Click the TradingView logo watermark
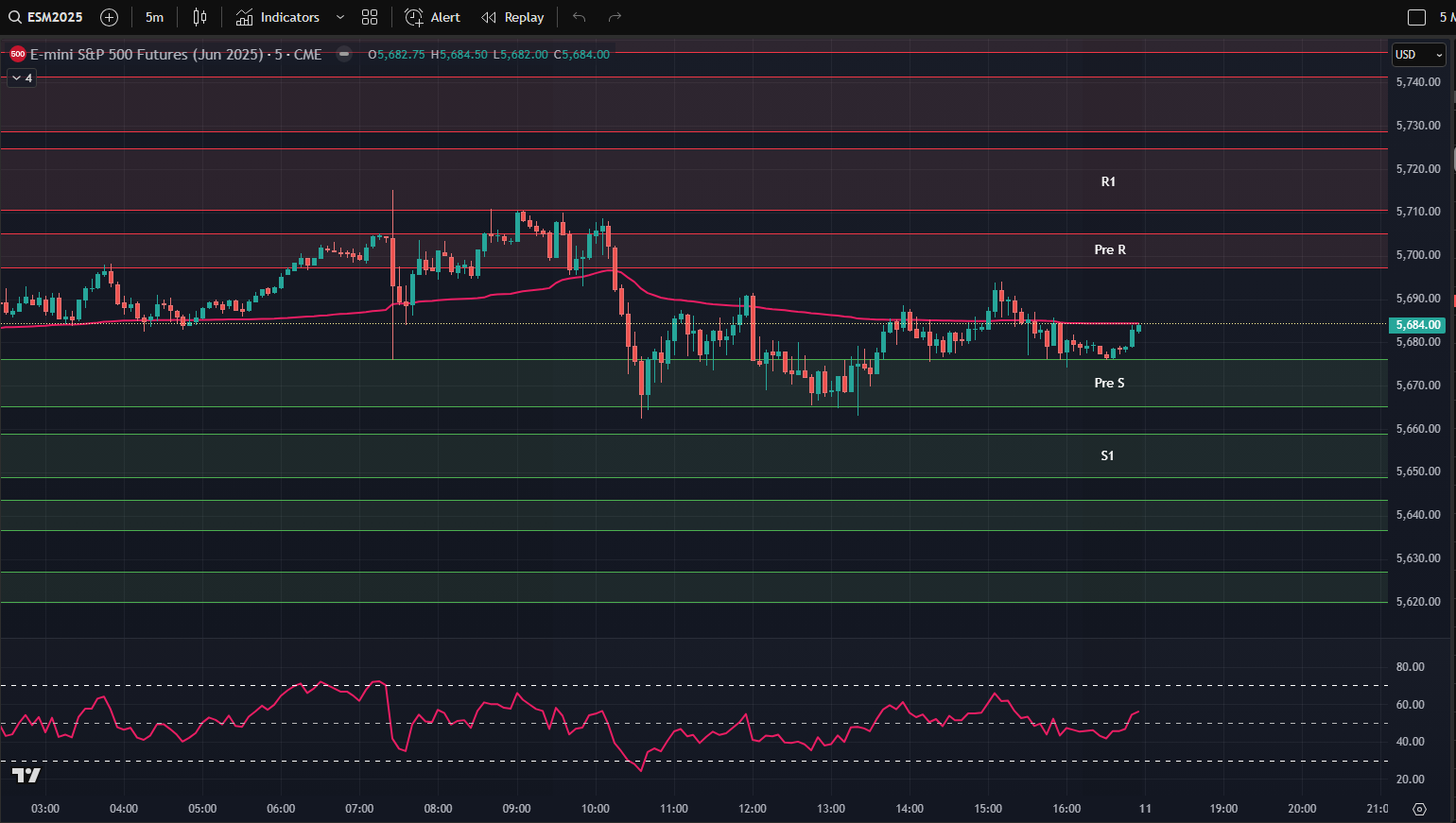 coord(26,776)
